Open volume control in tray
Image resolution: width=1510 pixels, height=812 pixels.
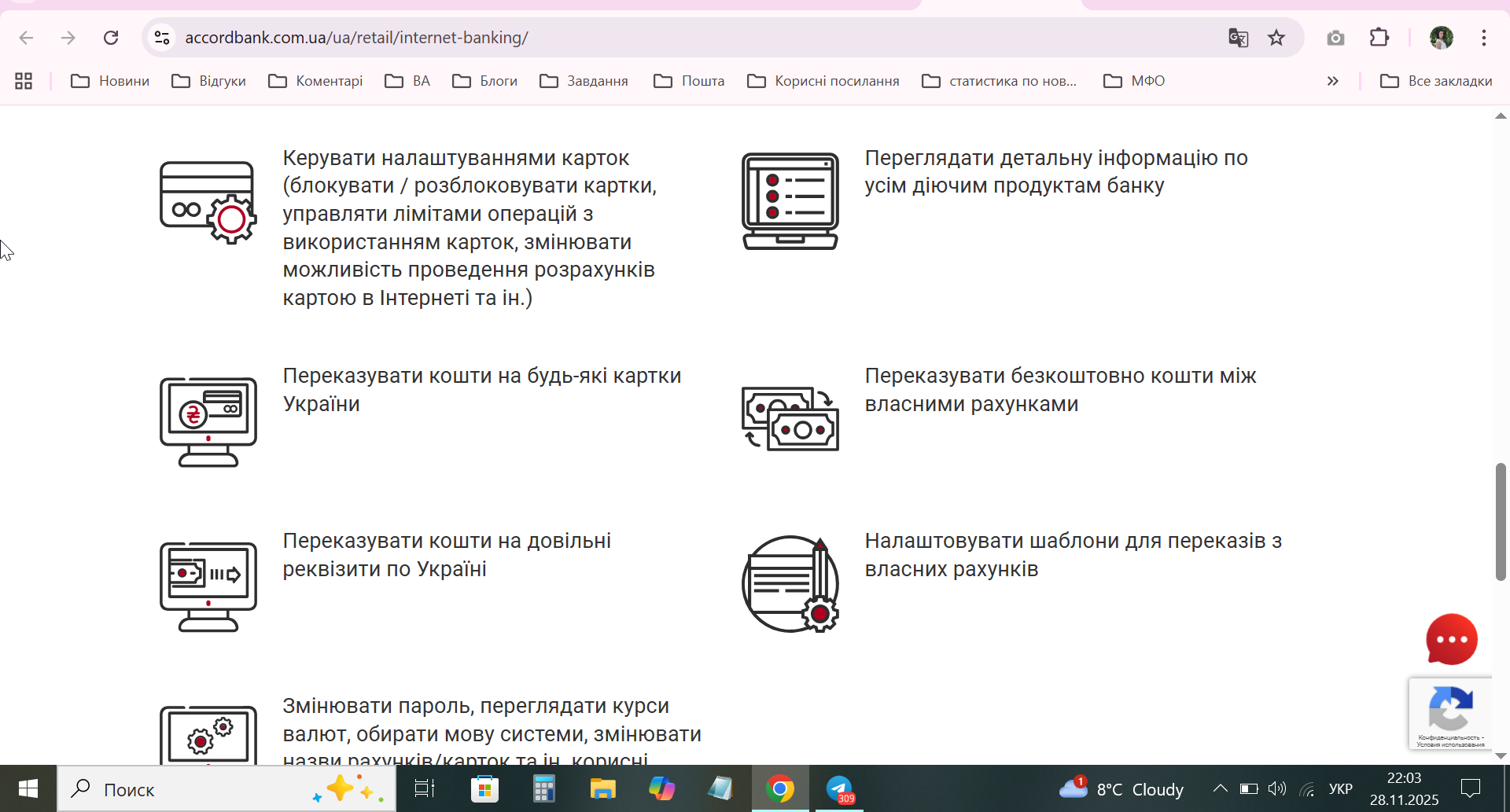1277,788
